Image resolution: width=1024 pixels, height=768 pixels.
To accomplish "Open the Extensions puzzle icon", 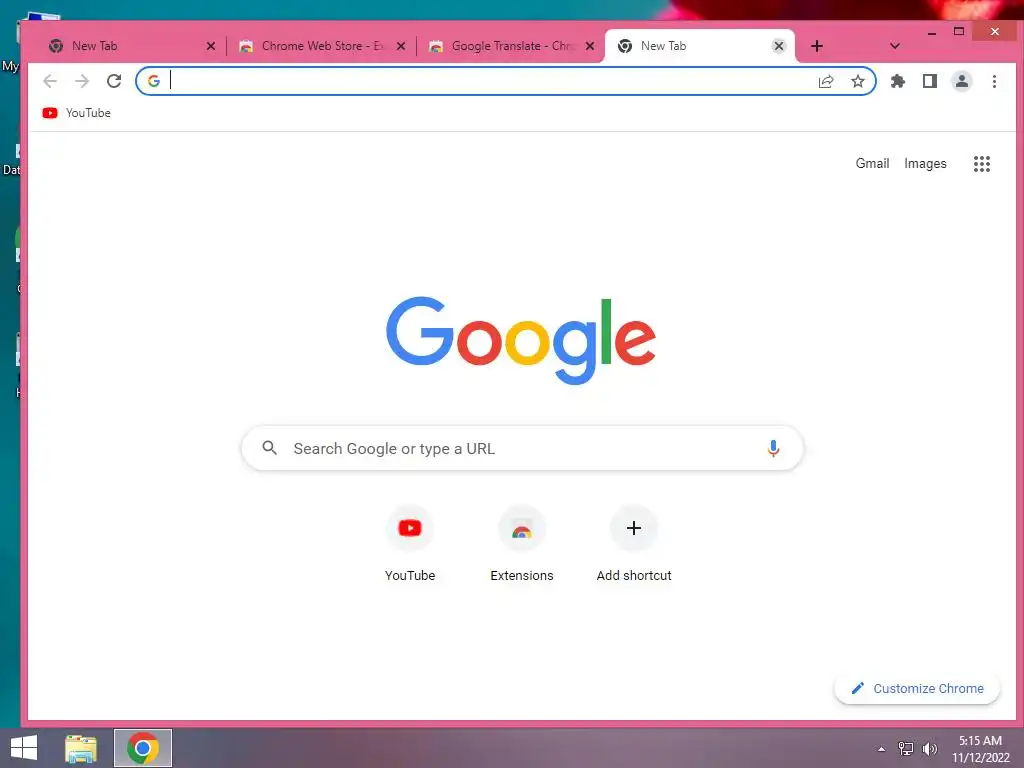I will [x=898, y=81].
